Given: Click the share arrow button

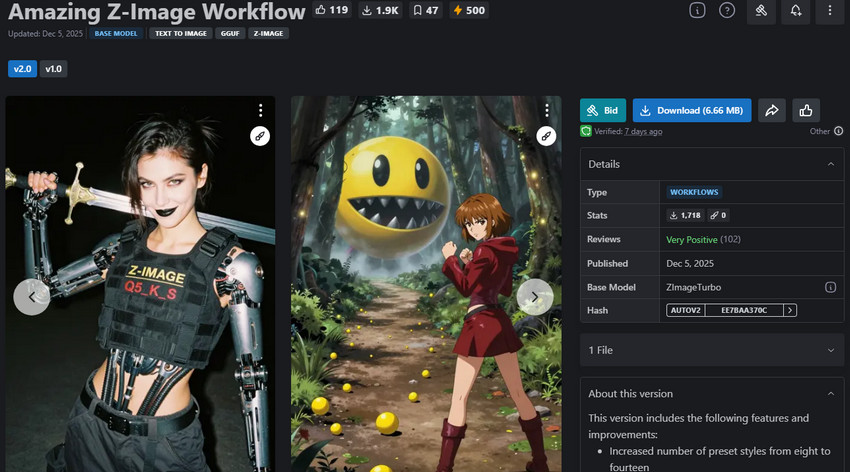Looking at the screenshot, I should point(772,110).
